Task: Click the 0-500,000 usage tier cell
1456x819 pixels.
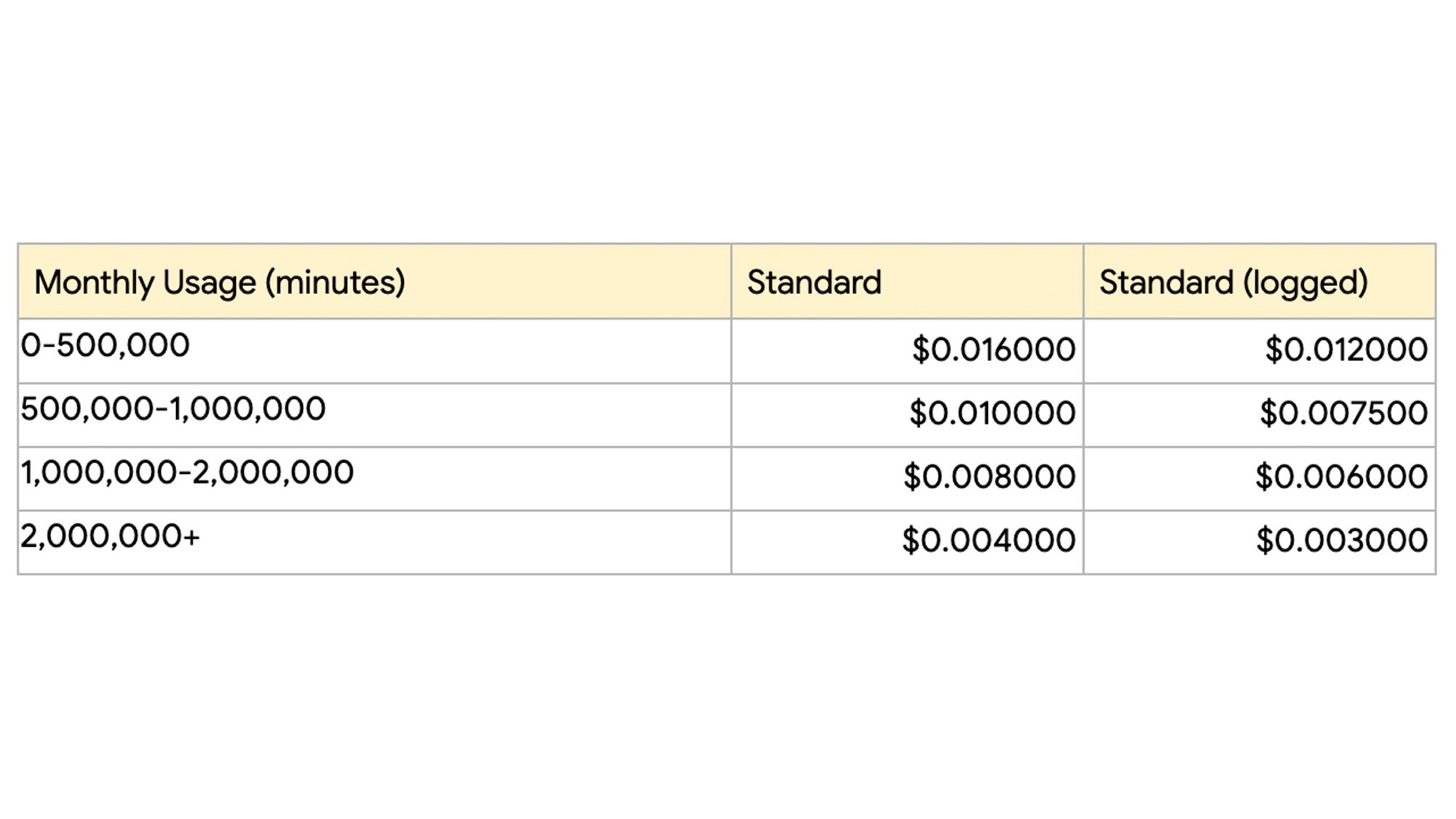Action: click(374, 351)
